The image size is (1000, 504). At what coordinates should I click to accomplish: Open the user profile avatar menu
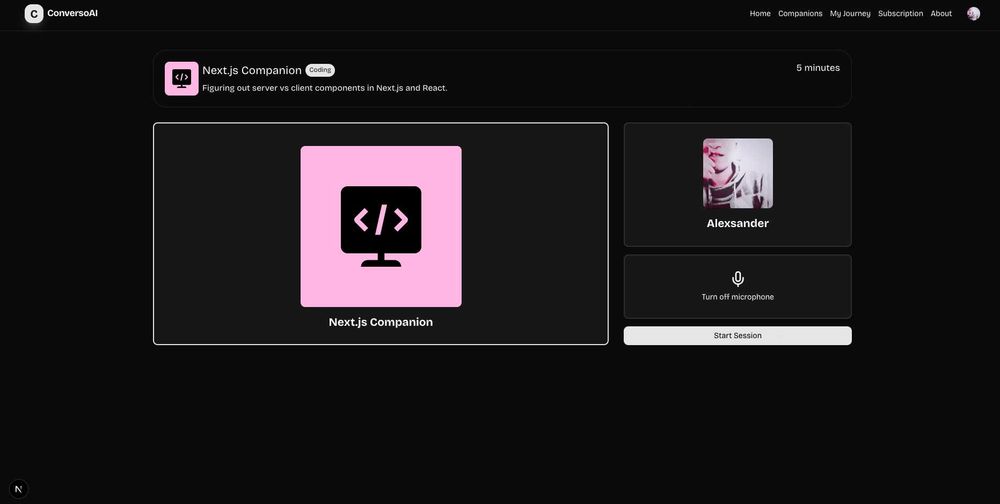tap(973, 13)
